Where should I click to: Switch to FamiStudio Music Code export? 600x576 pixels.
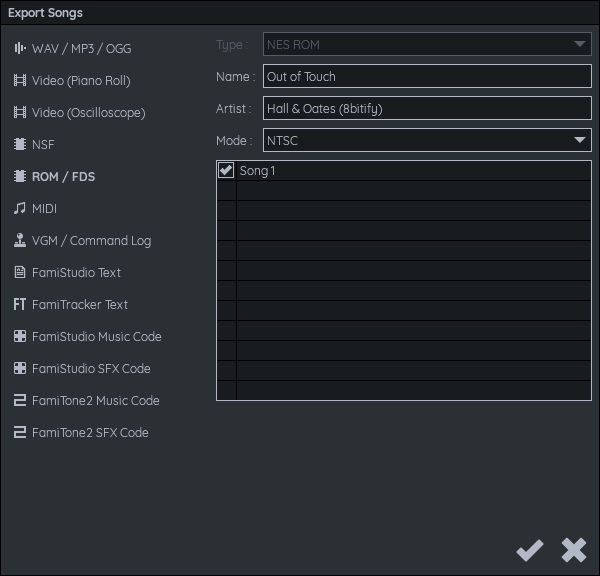tap(96, 336)
